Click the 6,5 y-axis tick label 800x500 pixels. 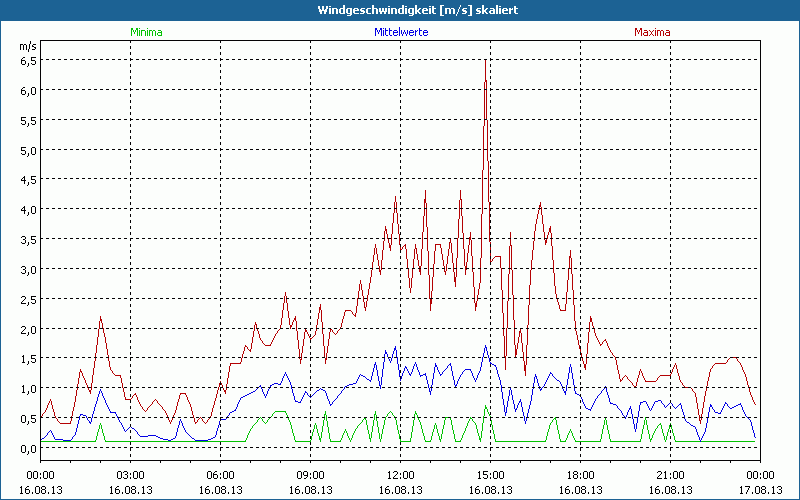tap(28, 60)
